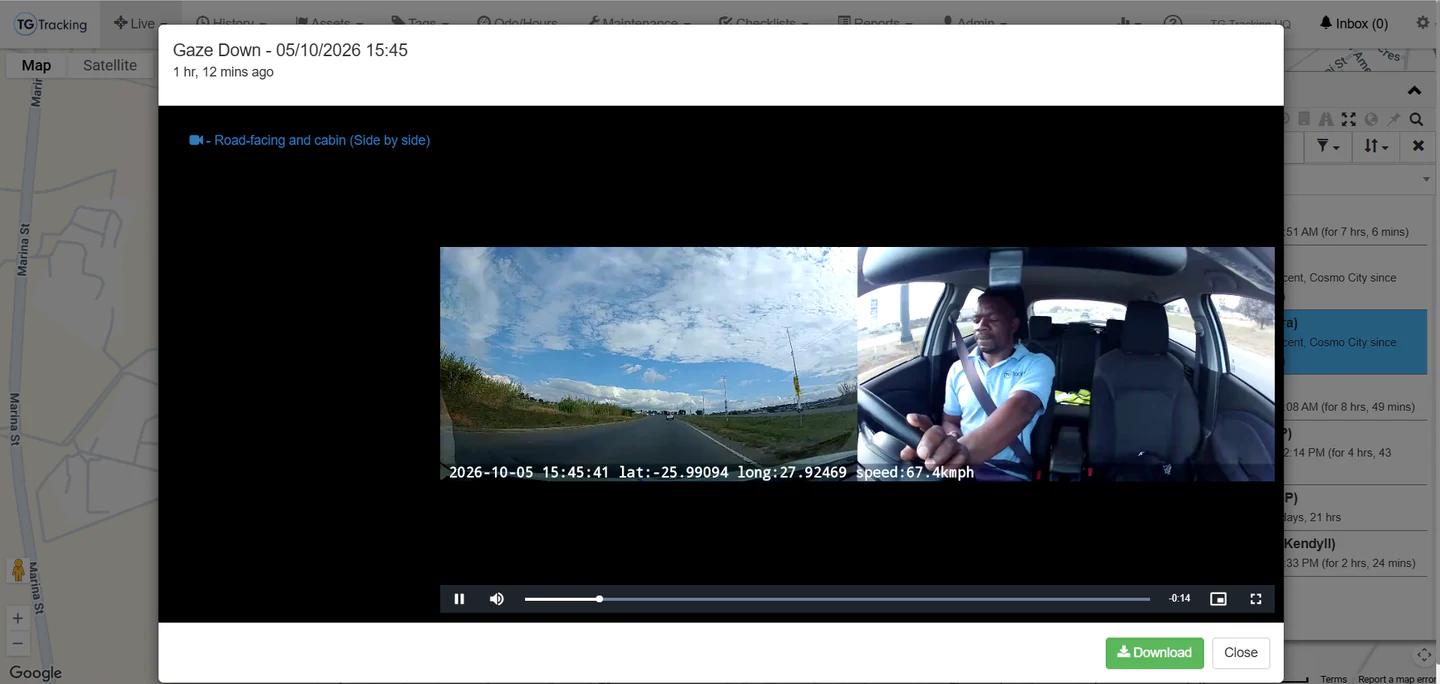Zoom in on the map

[x=18, y=618]
